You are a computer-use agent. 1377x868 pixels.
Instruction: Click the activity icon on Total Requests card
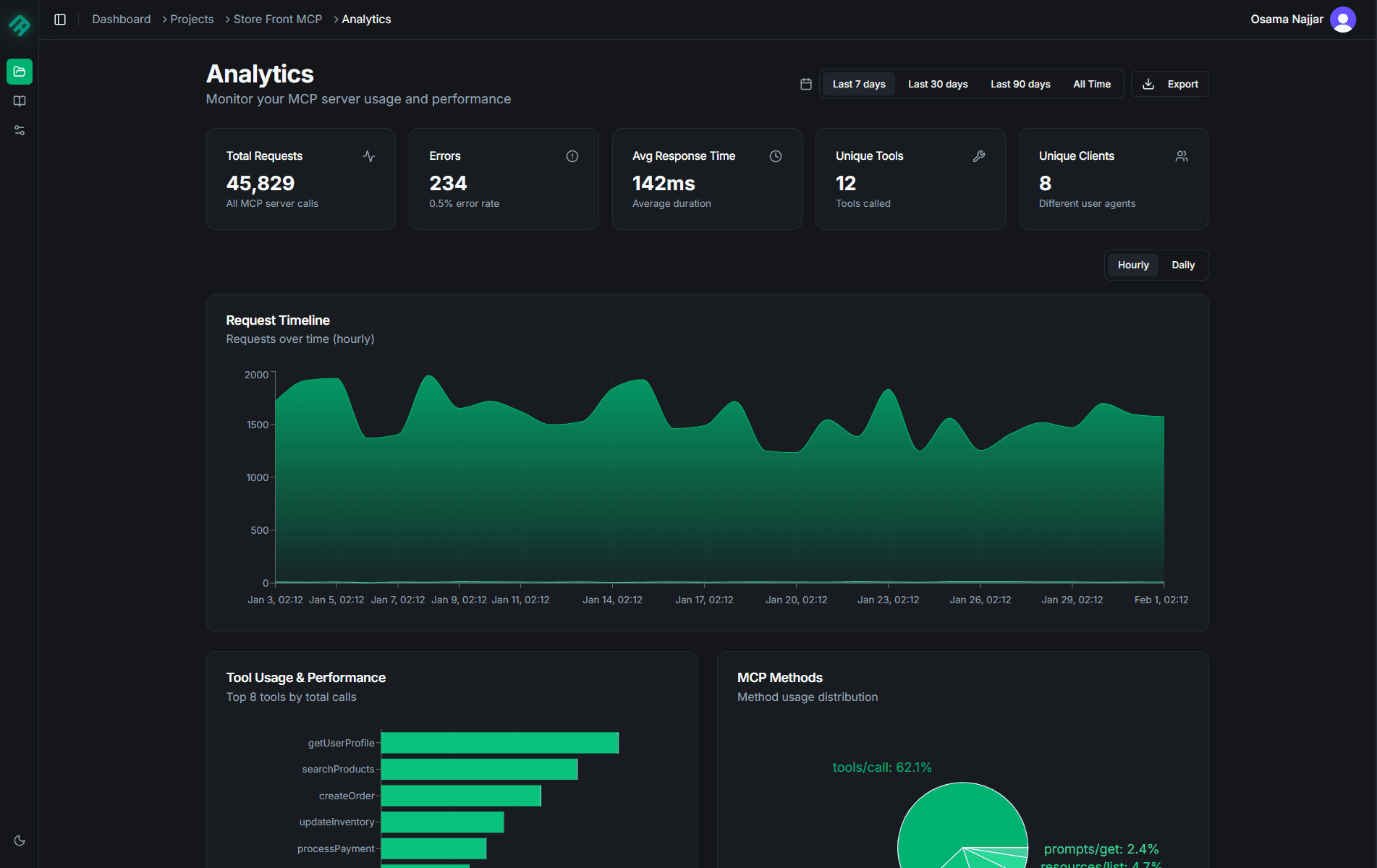coord(369,156)
